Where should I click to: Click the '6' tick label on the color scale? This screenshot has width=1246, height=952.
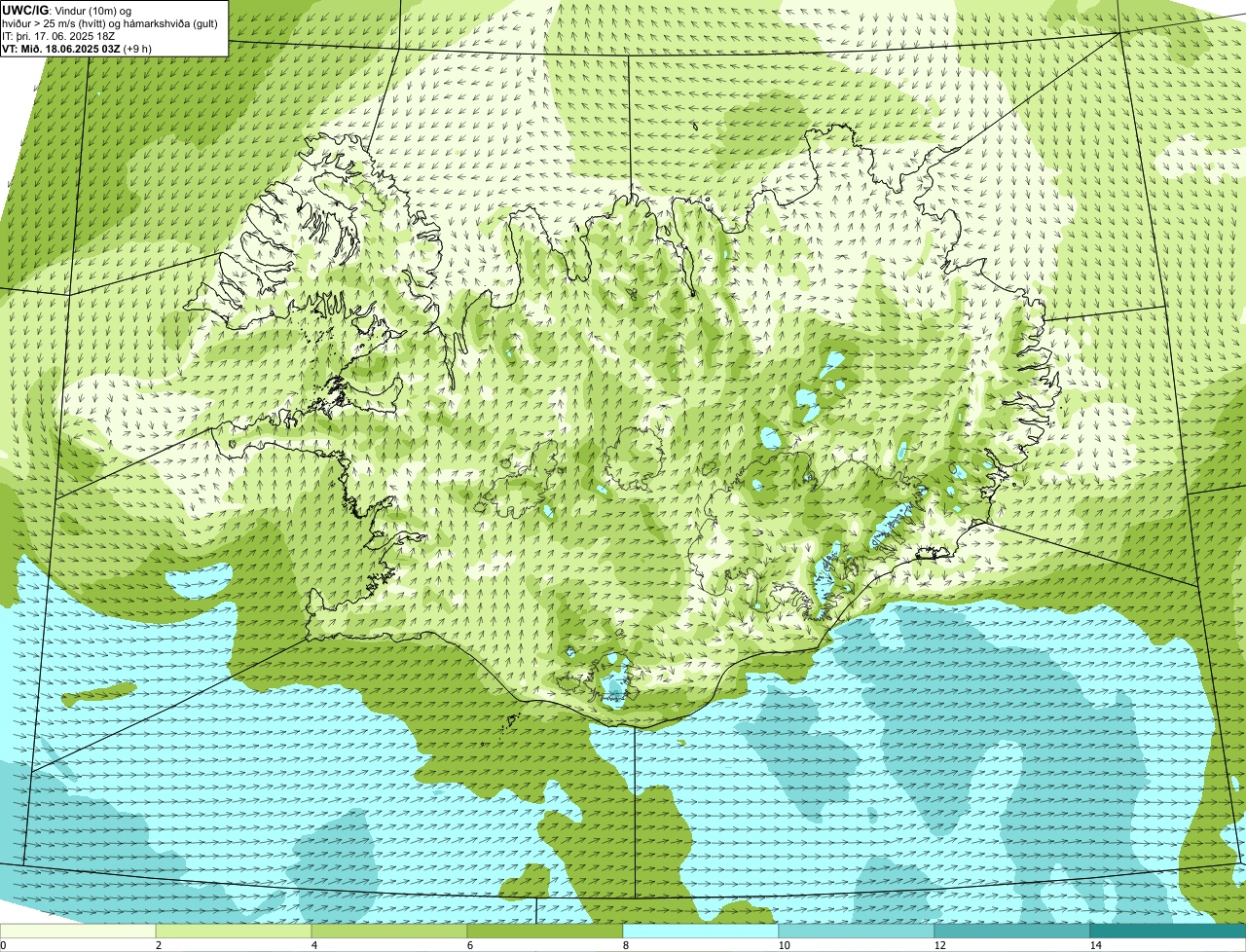(470, 945)
